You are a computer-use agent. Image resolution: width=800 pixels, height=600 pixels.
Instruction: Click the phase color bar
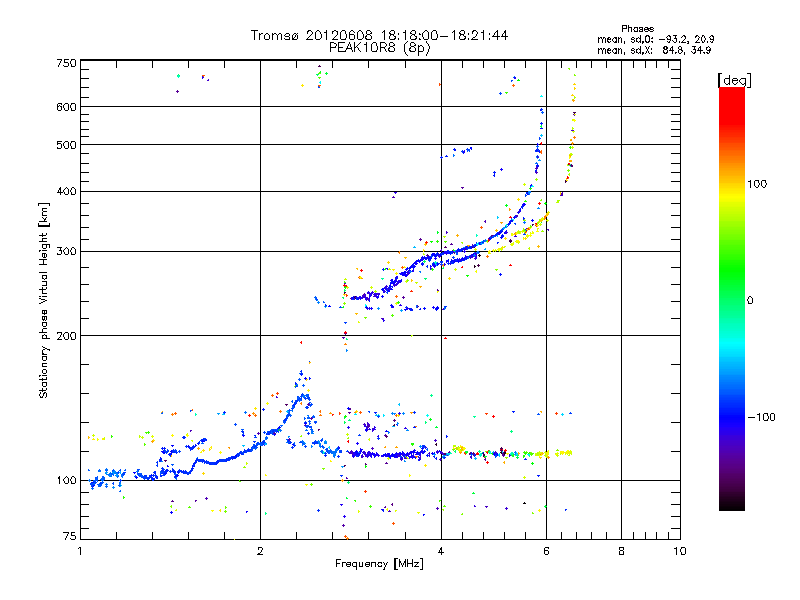732,299
